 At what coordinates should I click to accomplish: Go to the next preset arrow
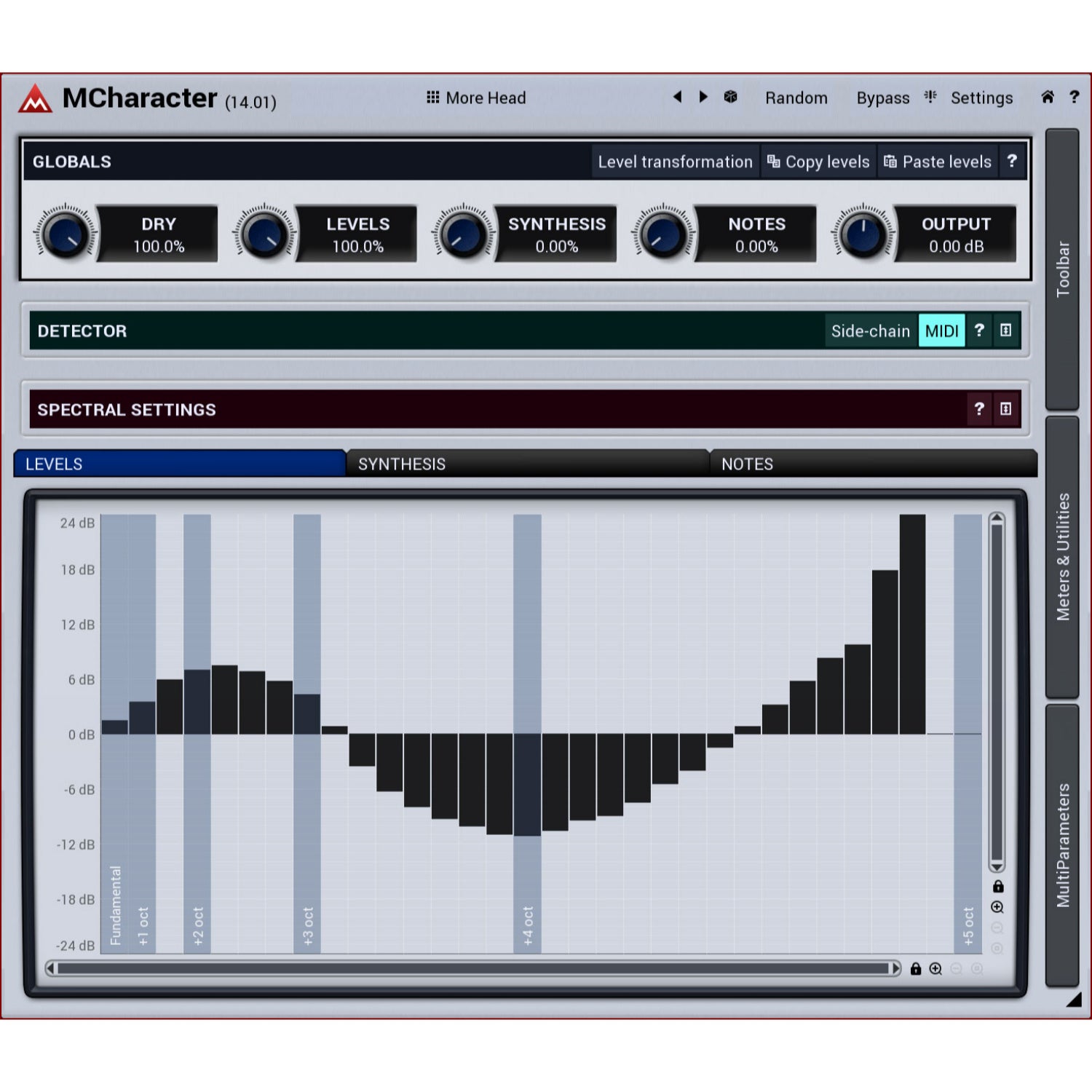click(x=703, y=97)
